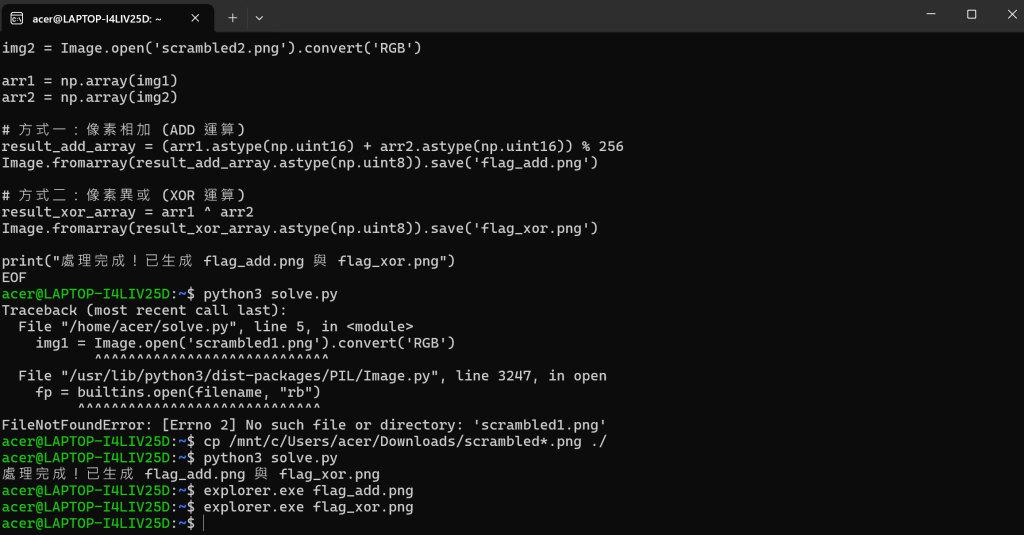Open a new terminal tab with plus
The width and height of the screenshot is (1024, 535).
pyautogui.click(x=232, y=18)
